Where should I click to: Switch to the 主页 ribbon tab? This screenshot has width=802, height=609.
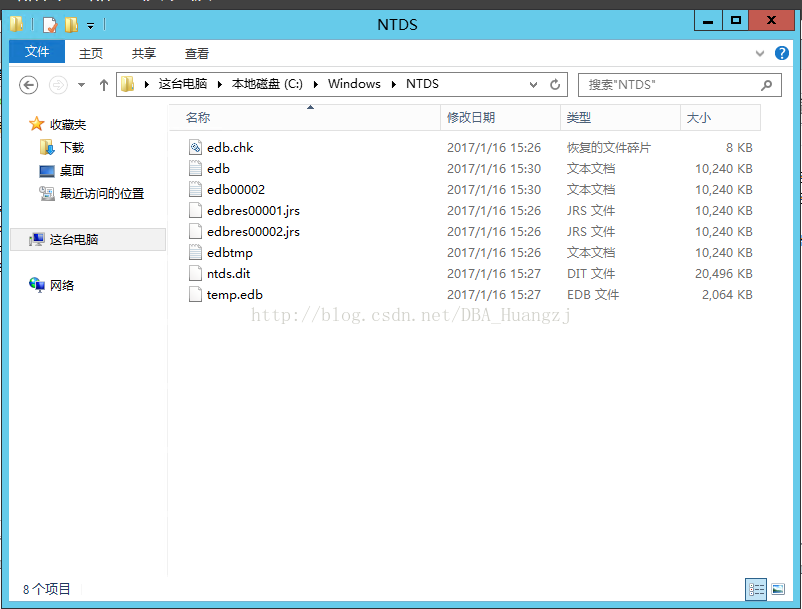[x=91, y=53]
